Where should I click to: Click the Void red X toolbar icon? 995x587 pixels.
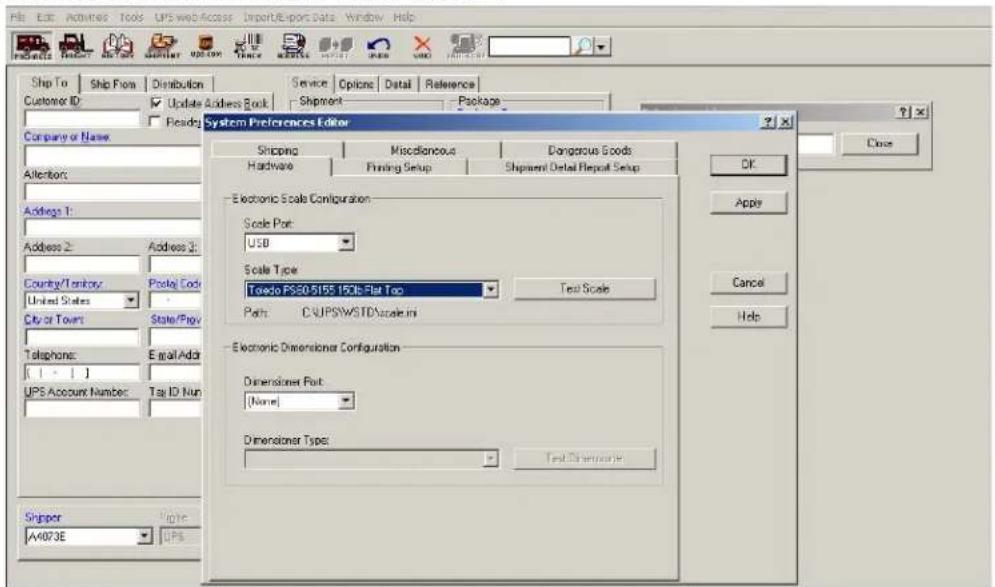coord(422,46)
